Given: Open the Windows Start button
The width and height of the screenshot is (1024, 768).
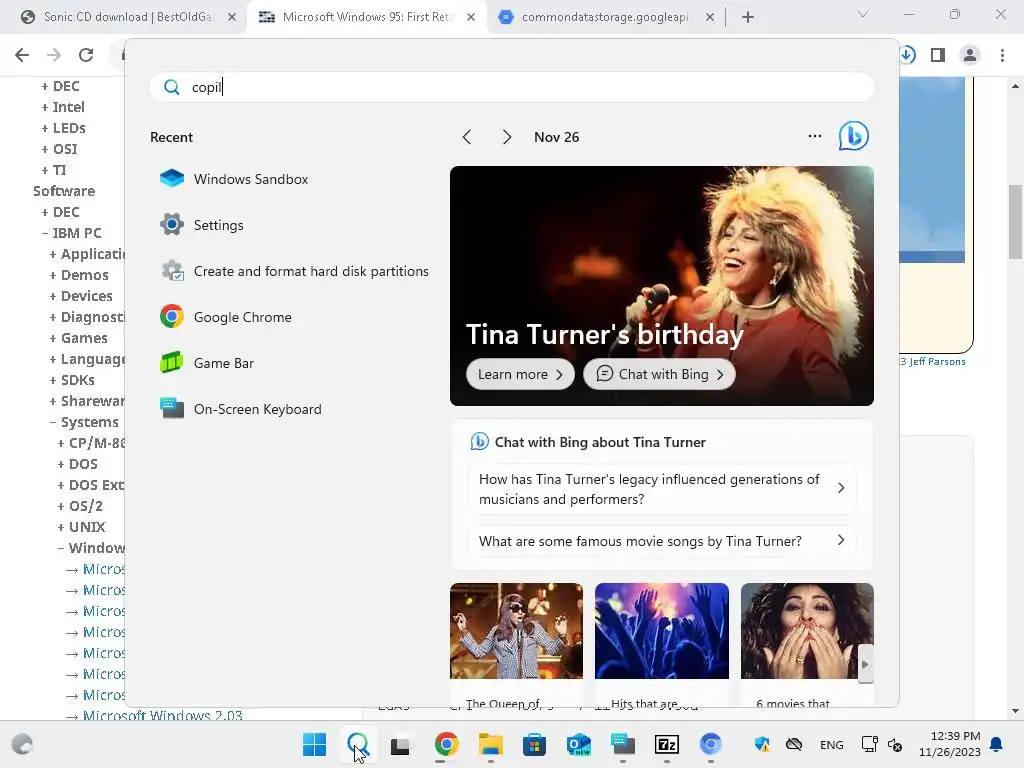Looking at the screenshot, I should [314, 744].
